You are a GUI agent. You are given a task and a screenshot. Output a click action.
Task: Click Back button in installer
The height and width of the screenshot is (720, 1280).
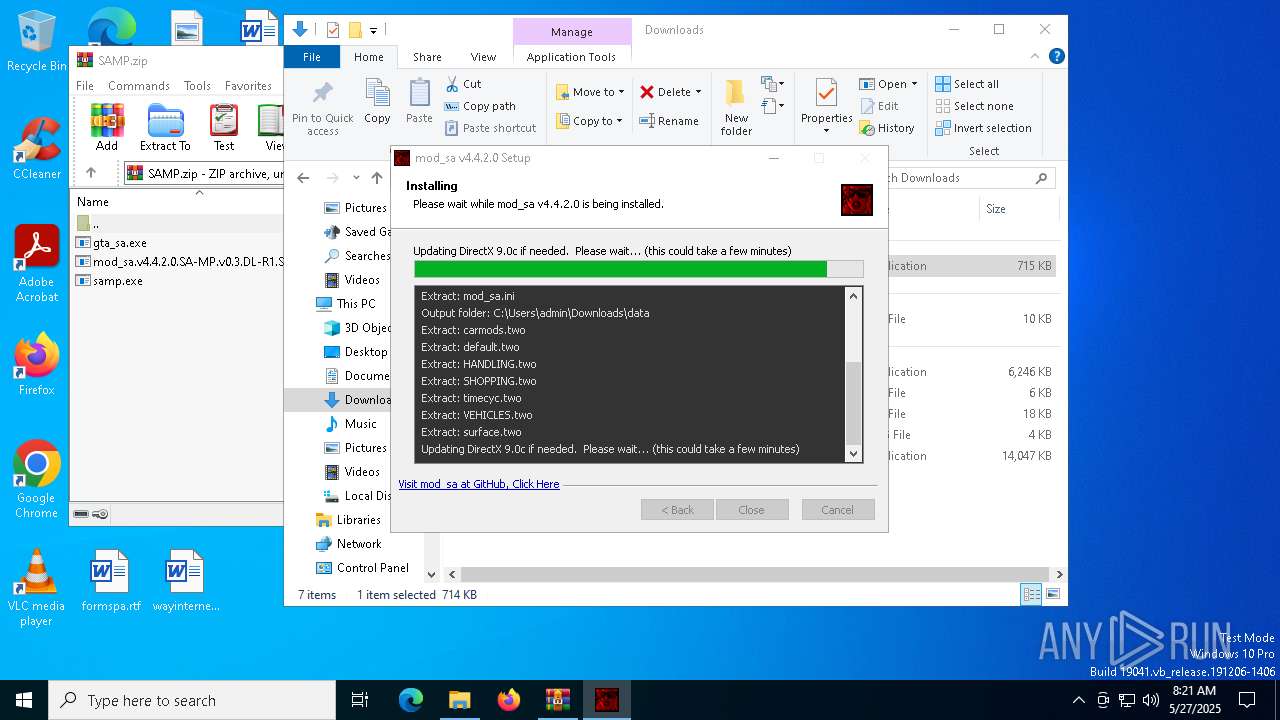[x=677, y=510]
